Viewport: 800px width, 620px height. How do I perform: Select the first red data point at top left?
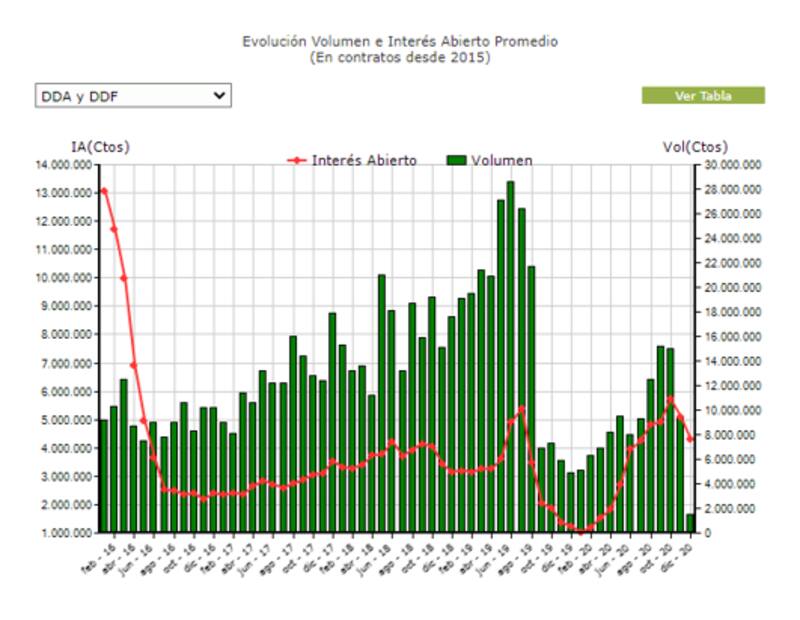pyautogui.click(x=104, y=191)
